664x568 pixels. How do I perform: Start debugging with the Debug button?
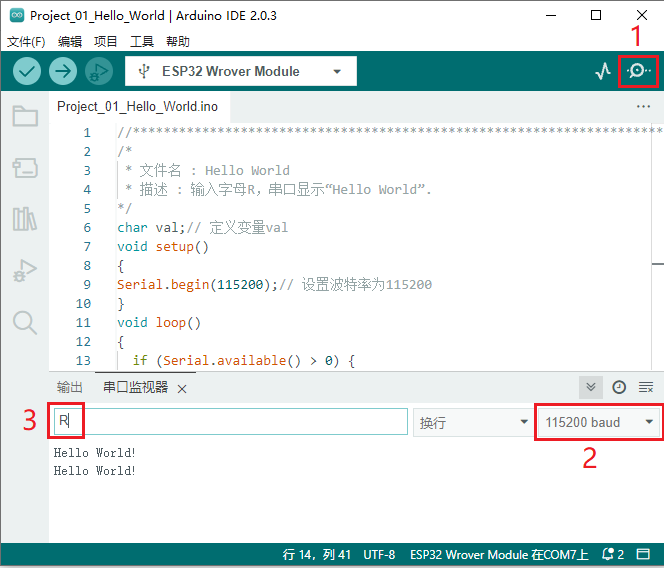pos(99,71)
